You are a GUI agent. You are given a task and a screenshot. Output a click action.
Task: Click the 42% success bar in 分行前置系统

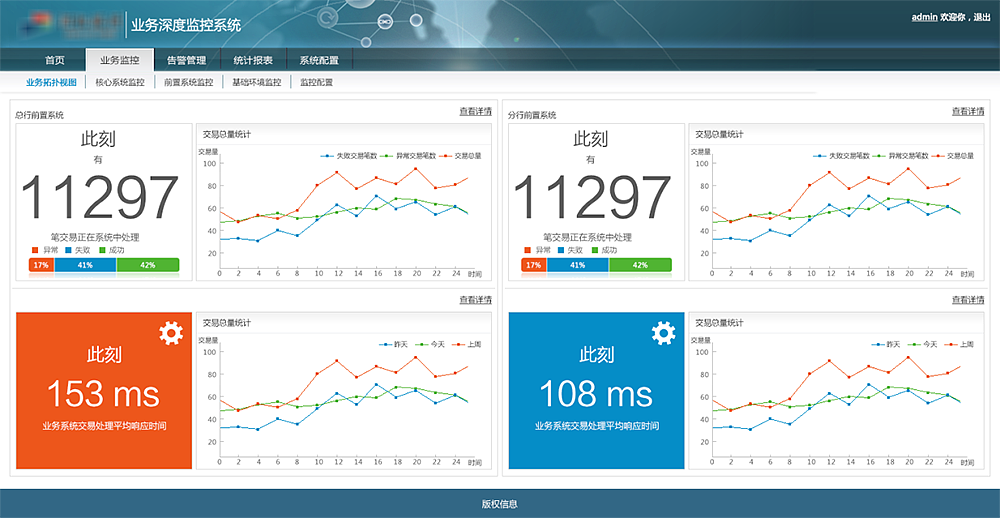point(640,265)
